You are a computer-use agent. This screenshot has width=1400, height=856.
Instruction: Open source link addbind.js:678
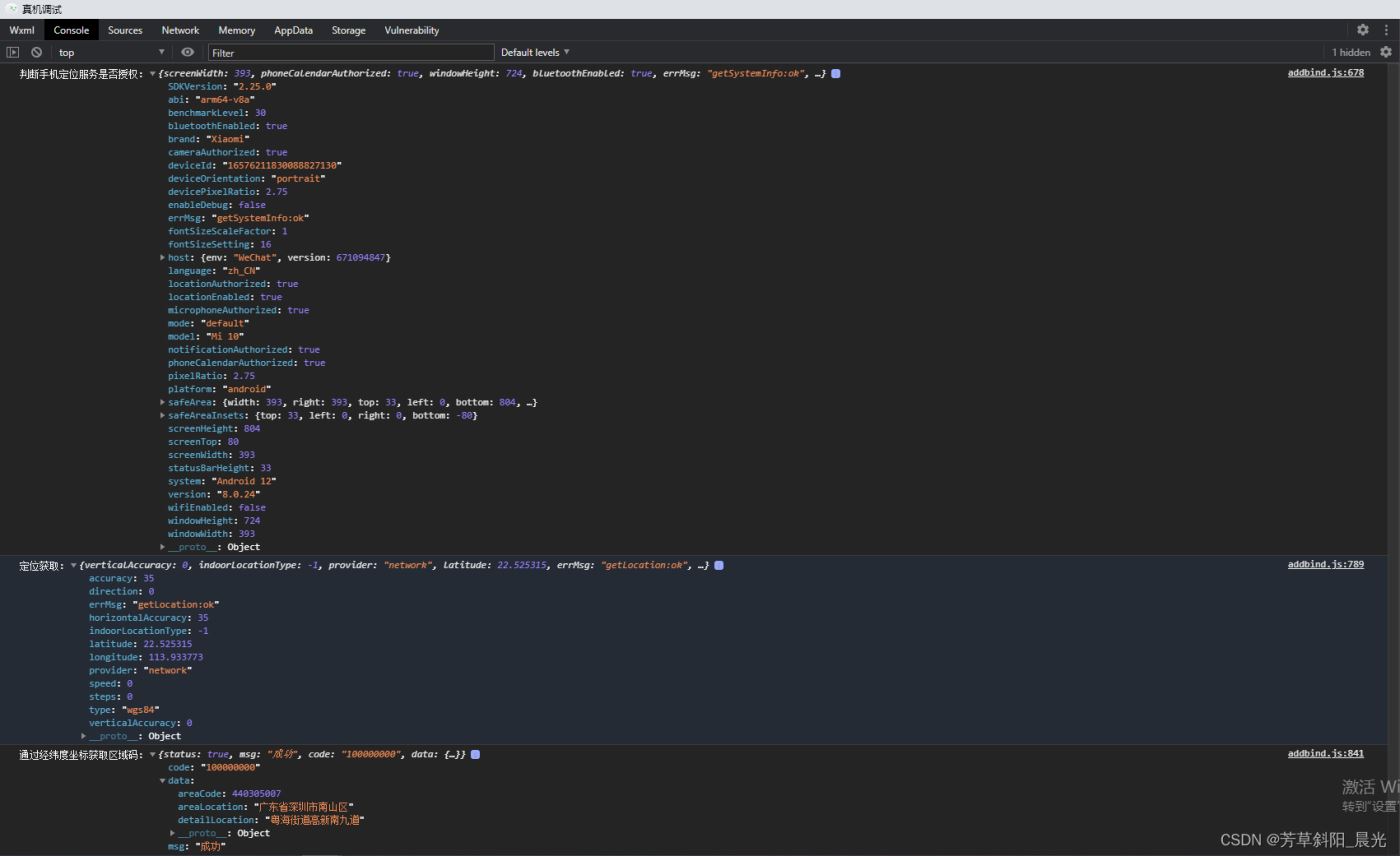1325,72
